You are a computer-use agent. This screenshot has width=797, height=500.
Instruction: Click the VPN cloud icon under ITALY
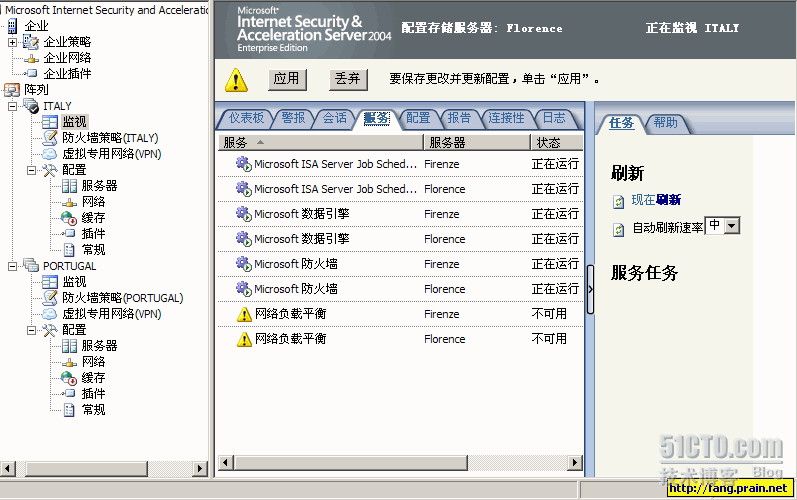tap(49, 154)
